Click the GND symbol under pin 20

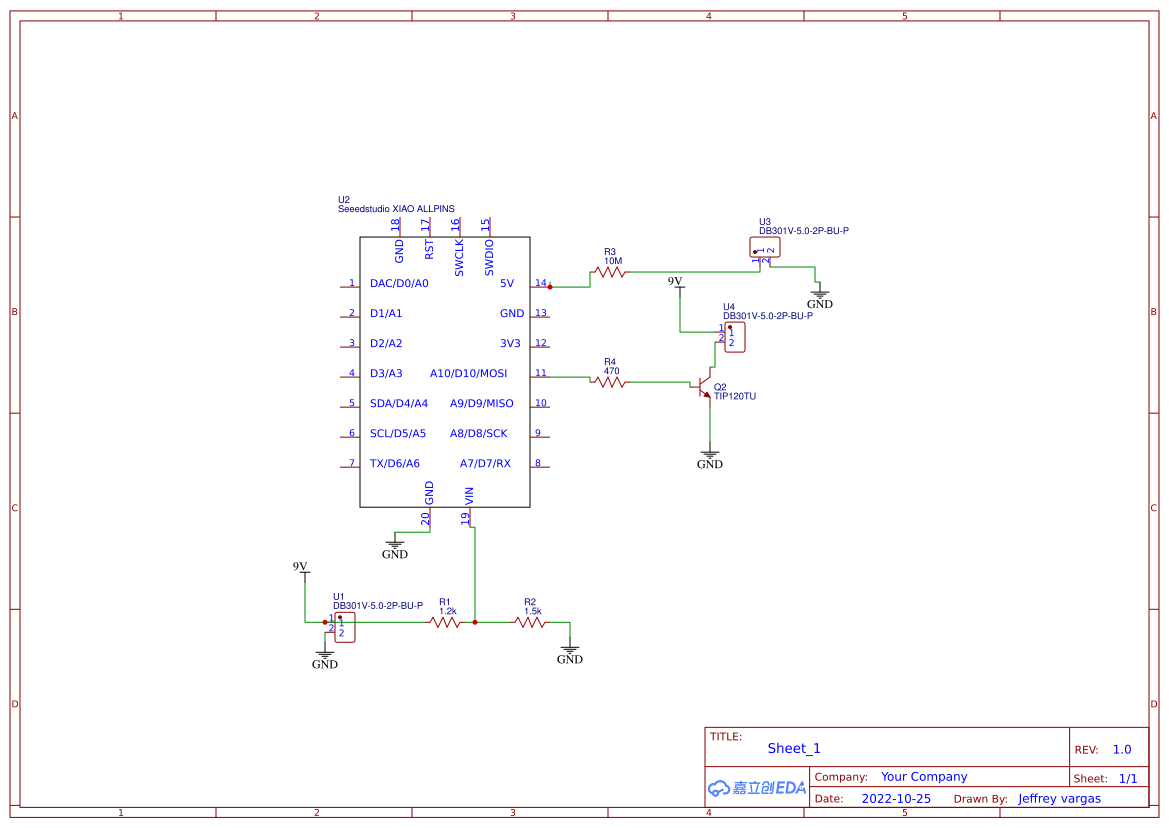(396, 544)
